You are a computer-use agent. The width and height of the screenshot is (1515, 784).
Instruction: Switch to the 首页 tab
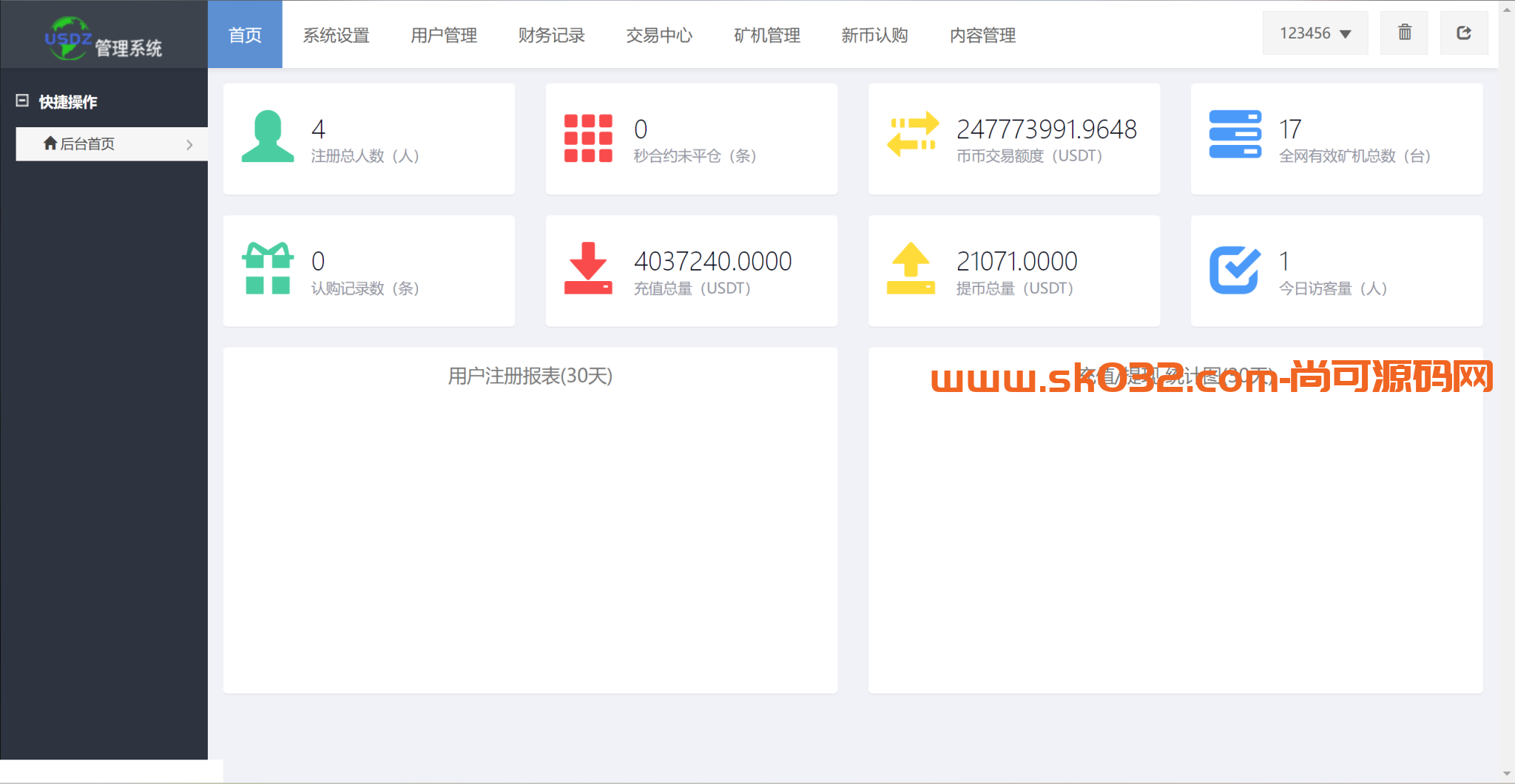click(245, 35)
